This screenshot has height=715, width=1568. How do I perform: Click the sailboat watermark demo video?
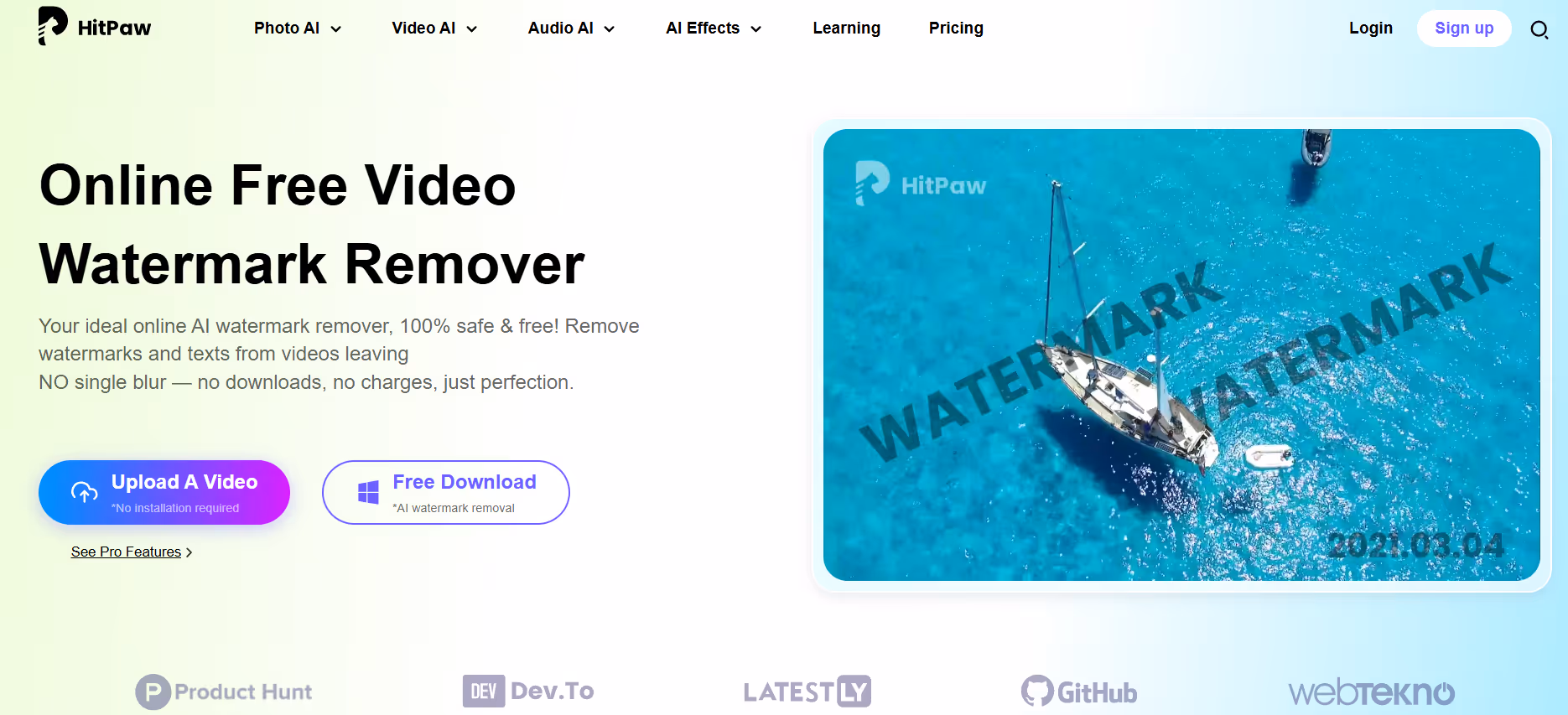(x=1181, y=355)
